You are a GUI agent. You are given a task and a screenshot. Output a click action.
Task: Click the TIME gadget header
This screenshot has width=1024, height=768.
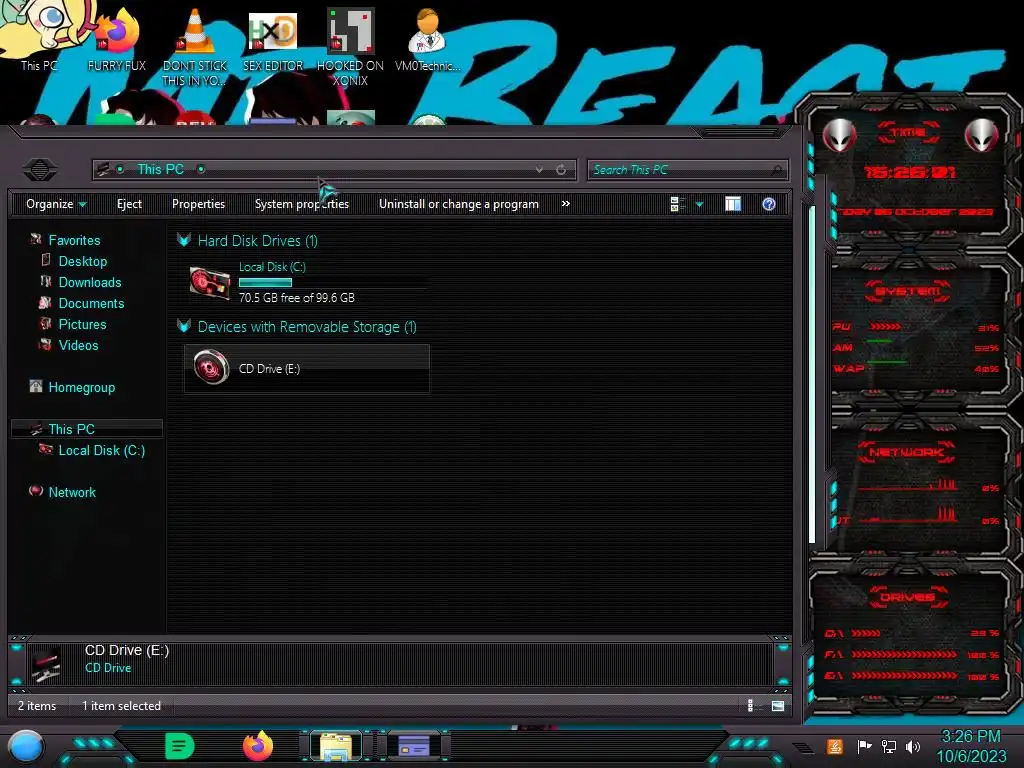908,132
